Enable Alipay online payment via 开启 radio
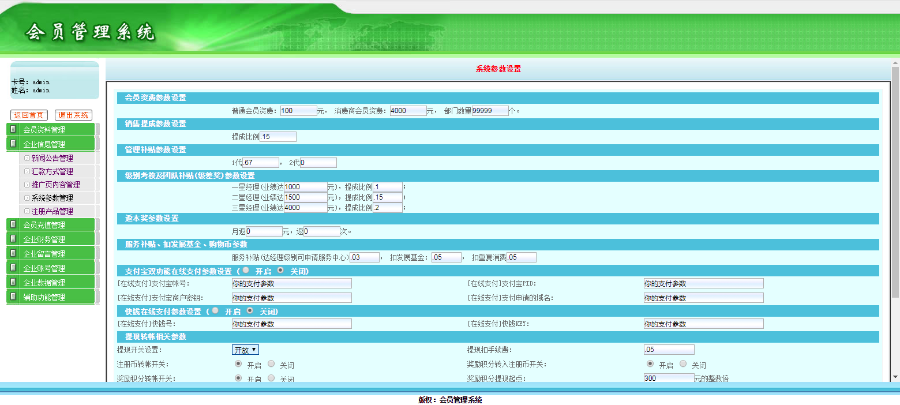 (246, 270)
